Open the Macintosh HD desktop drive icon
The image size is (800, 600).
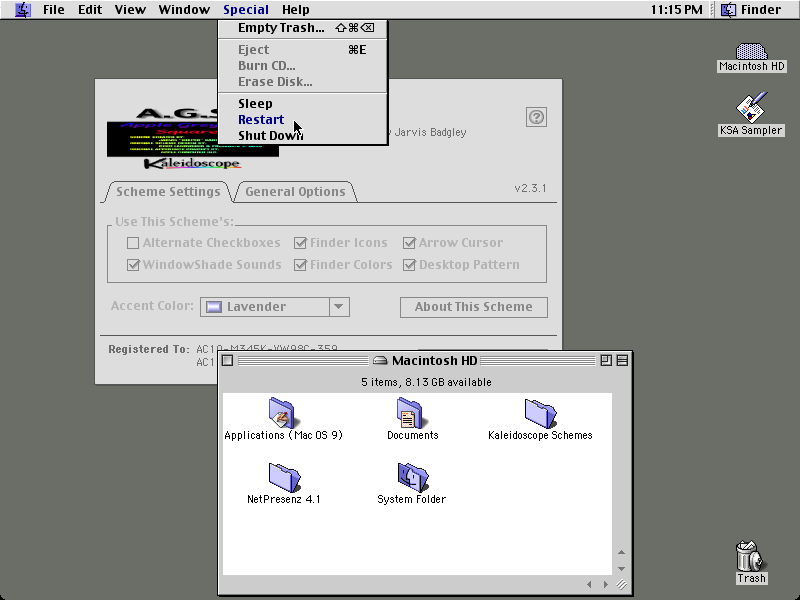751,51
